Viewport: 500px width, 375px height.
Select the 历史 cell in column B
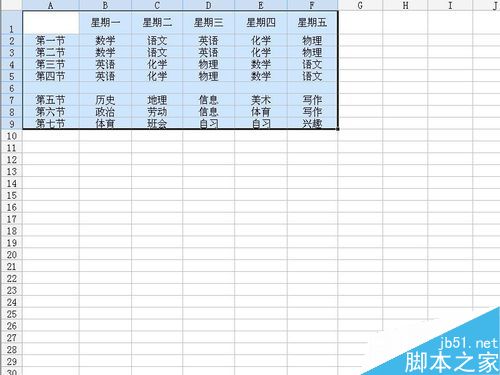pos(105,100)
